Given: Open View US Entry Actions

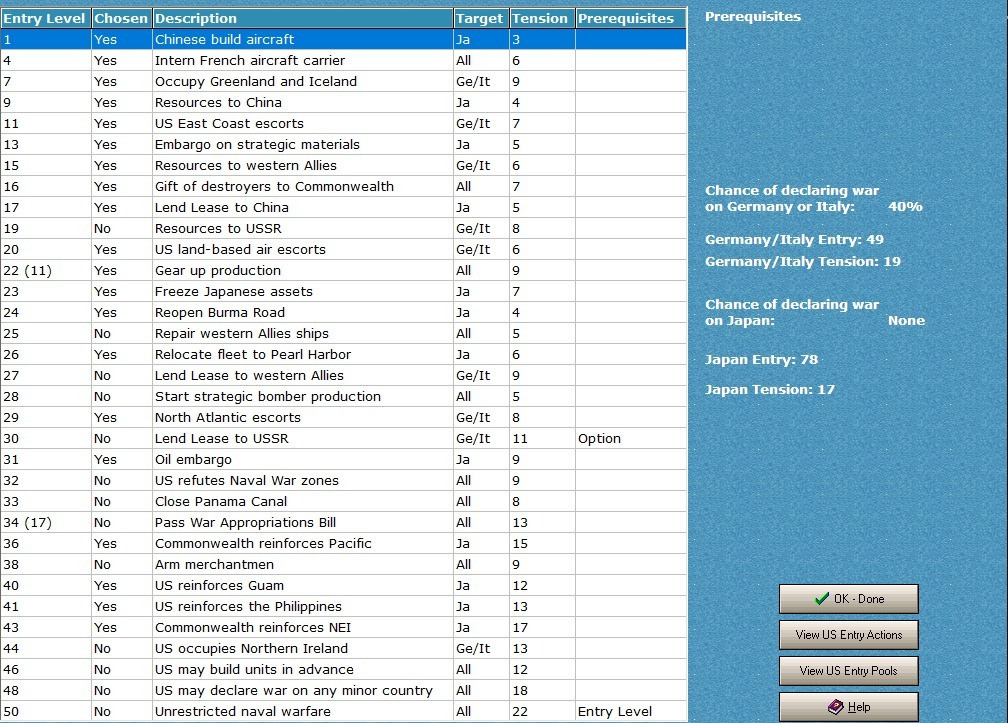Looking at the screenshot, I should coord(849,635).
